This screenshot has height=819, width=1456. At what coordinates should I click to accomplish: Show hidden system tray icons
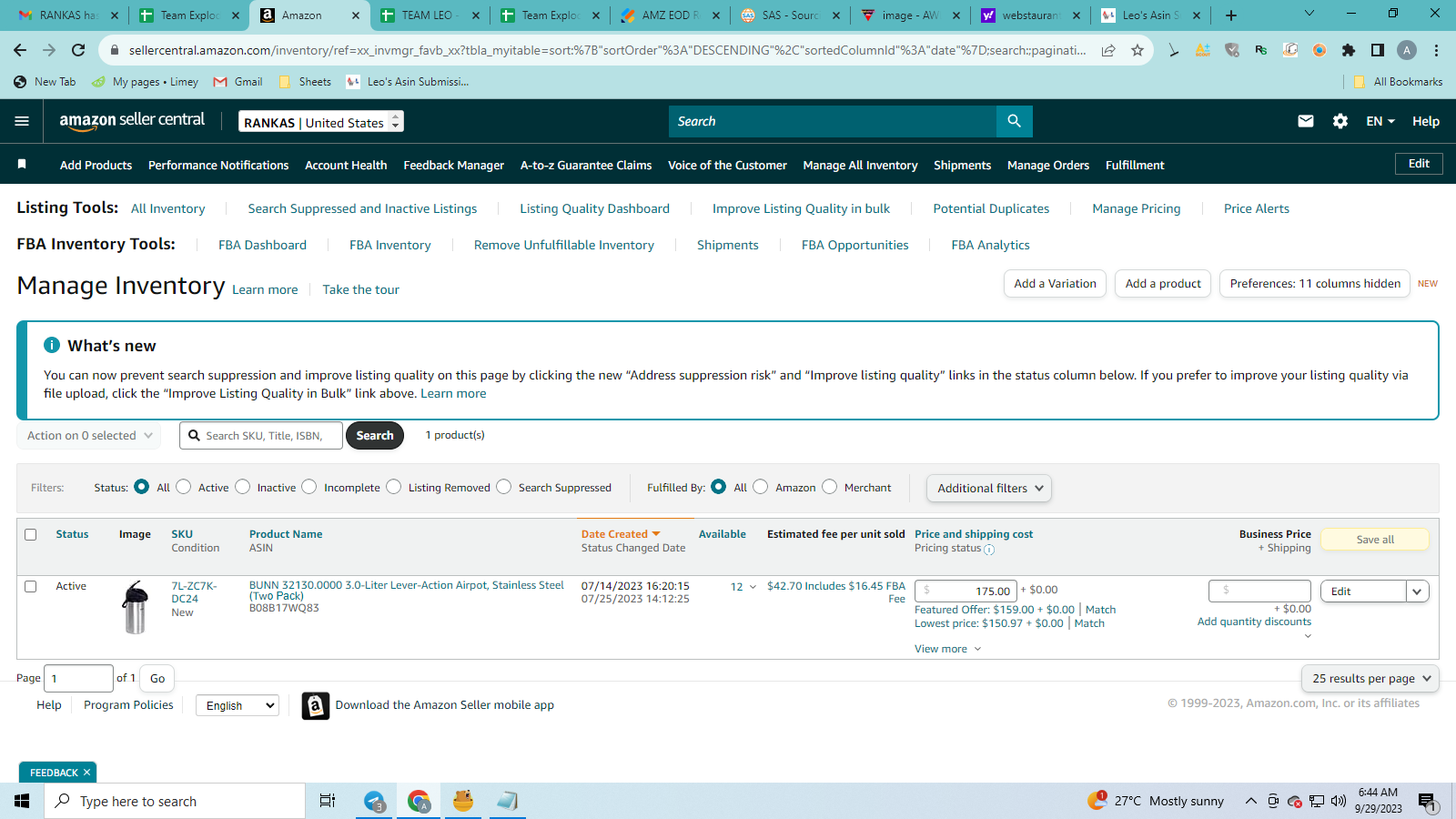(1251, 801)
